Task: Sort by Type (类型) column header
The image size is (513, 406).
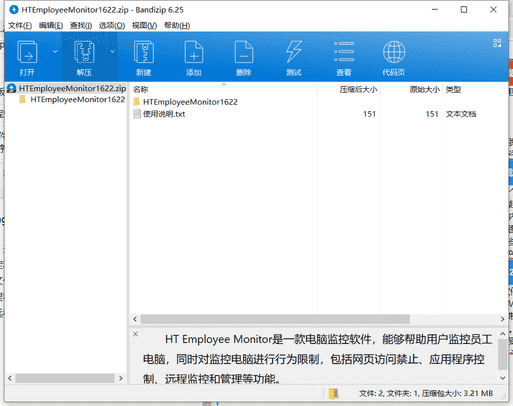Action: pos(453,89)
